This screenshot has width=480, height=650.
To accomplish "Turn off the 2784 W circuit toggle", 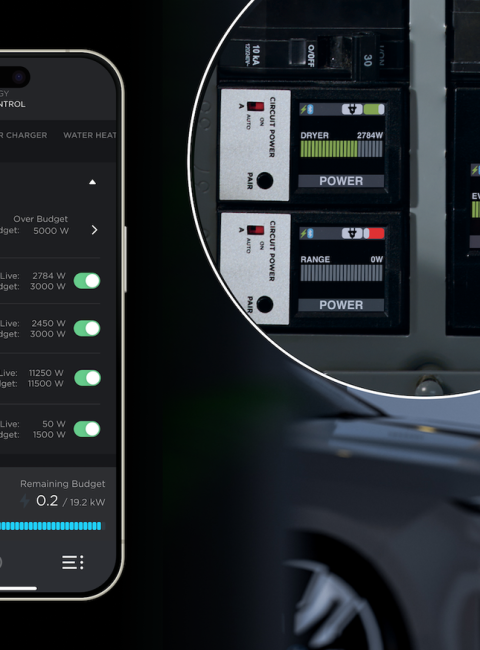I will 87,281.
